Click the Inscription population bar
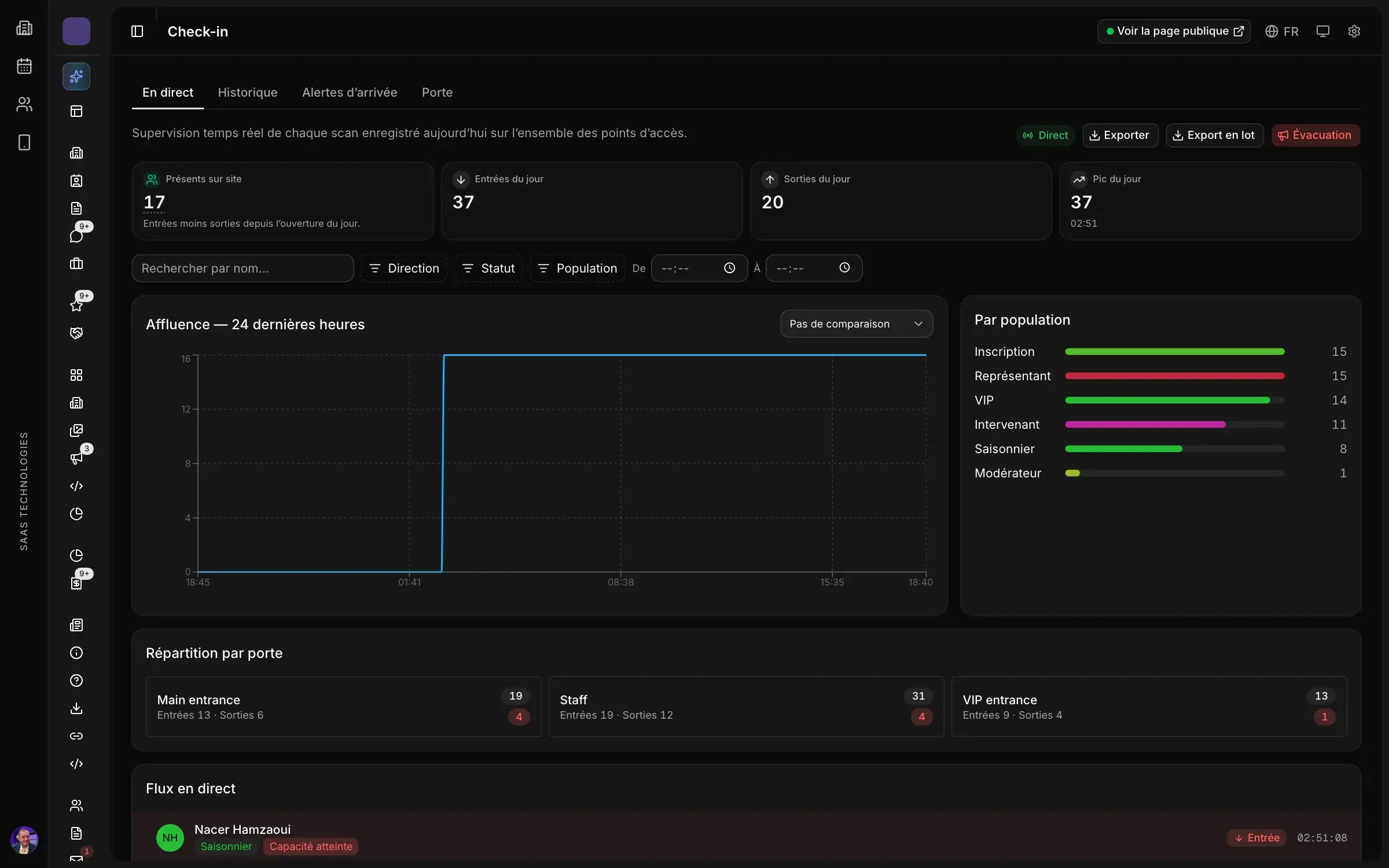This screenshot has height=868, width=1389. [x=1175, y=352]
